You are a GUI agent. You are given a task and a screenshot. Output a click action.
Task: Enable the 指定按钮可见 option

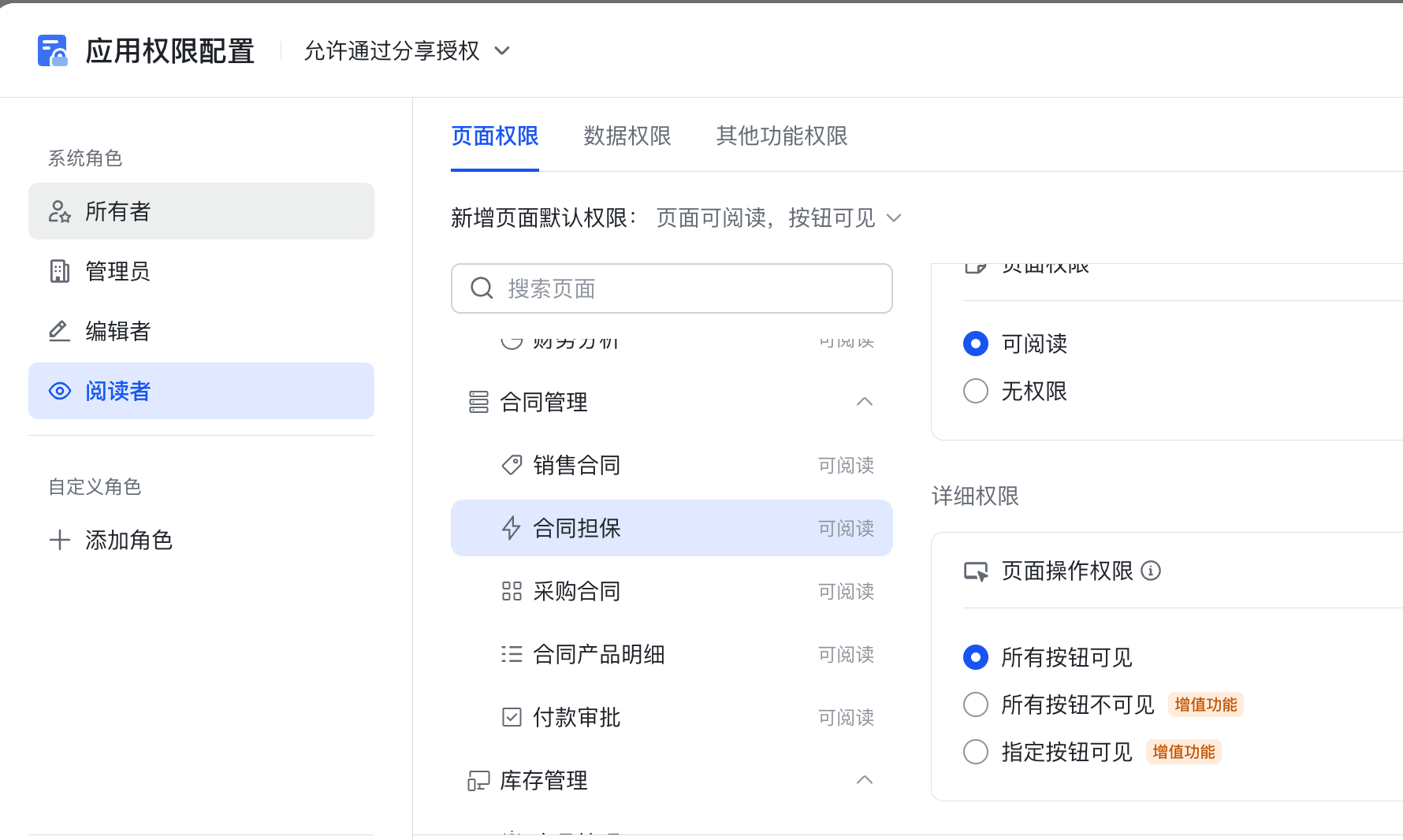(x=976, y=752)
